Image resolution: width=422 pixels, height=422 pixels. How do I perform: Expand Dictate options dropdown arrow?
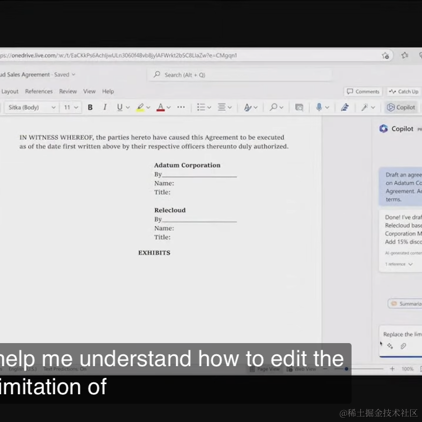[327, 107]
